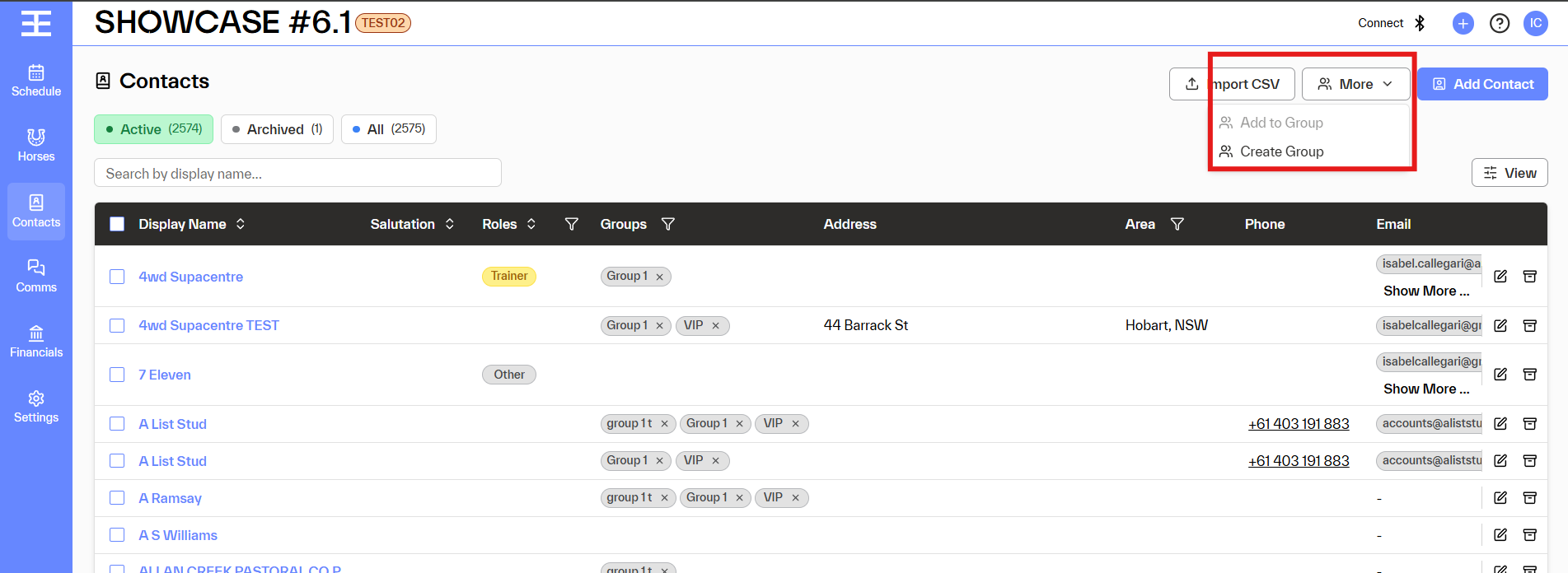Go to Comms in the sidebar
1568x573 pixels.
[36, 276]
